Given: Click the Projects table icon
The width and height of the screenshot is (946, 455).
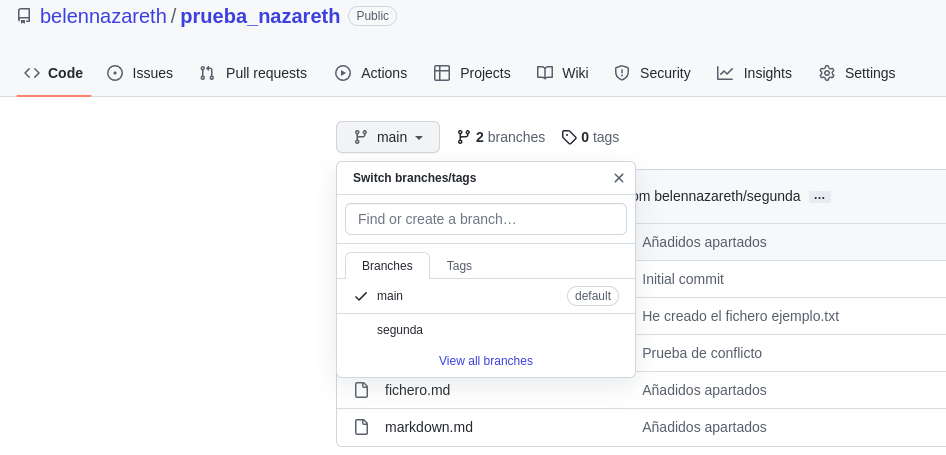Looking at the screenshot, I should tap(442, 73).
